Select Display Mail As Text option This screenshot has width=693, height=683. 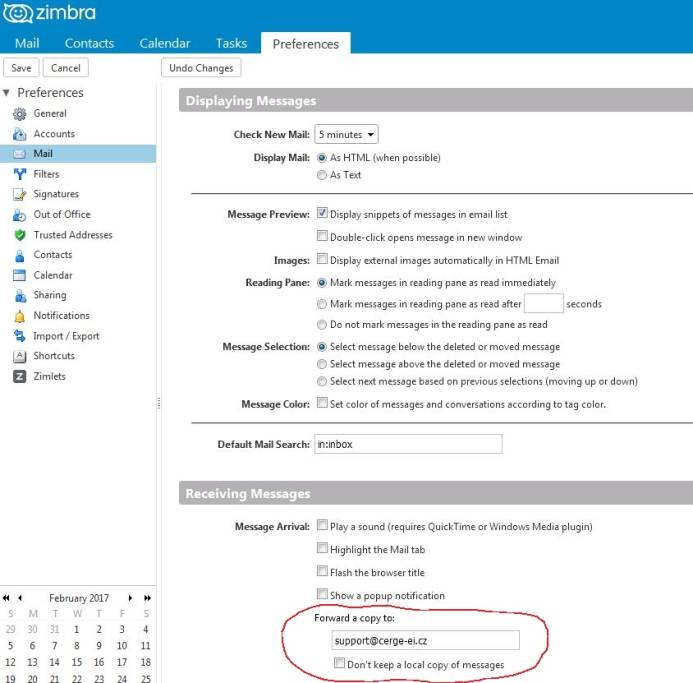pyautogui.click(x=321, y=175)
